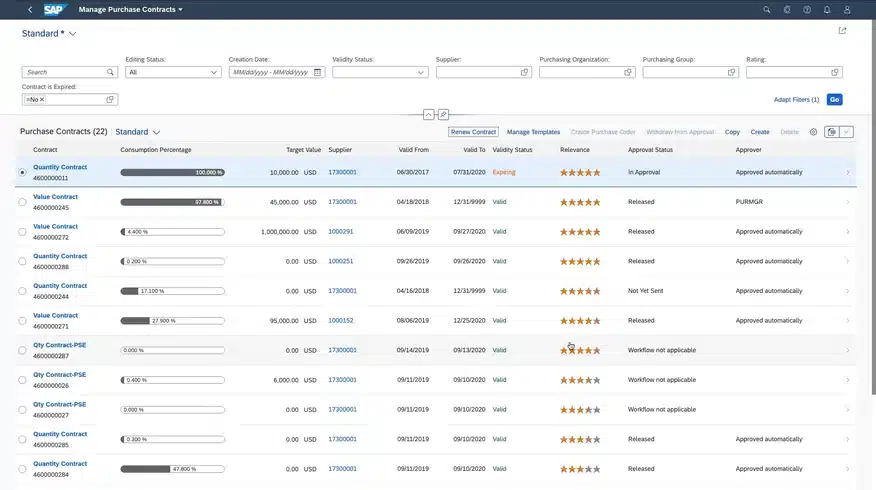Click the Relevance column header

pyautogui.click(x=575, y=150)
